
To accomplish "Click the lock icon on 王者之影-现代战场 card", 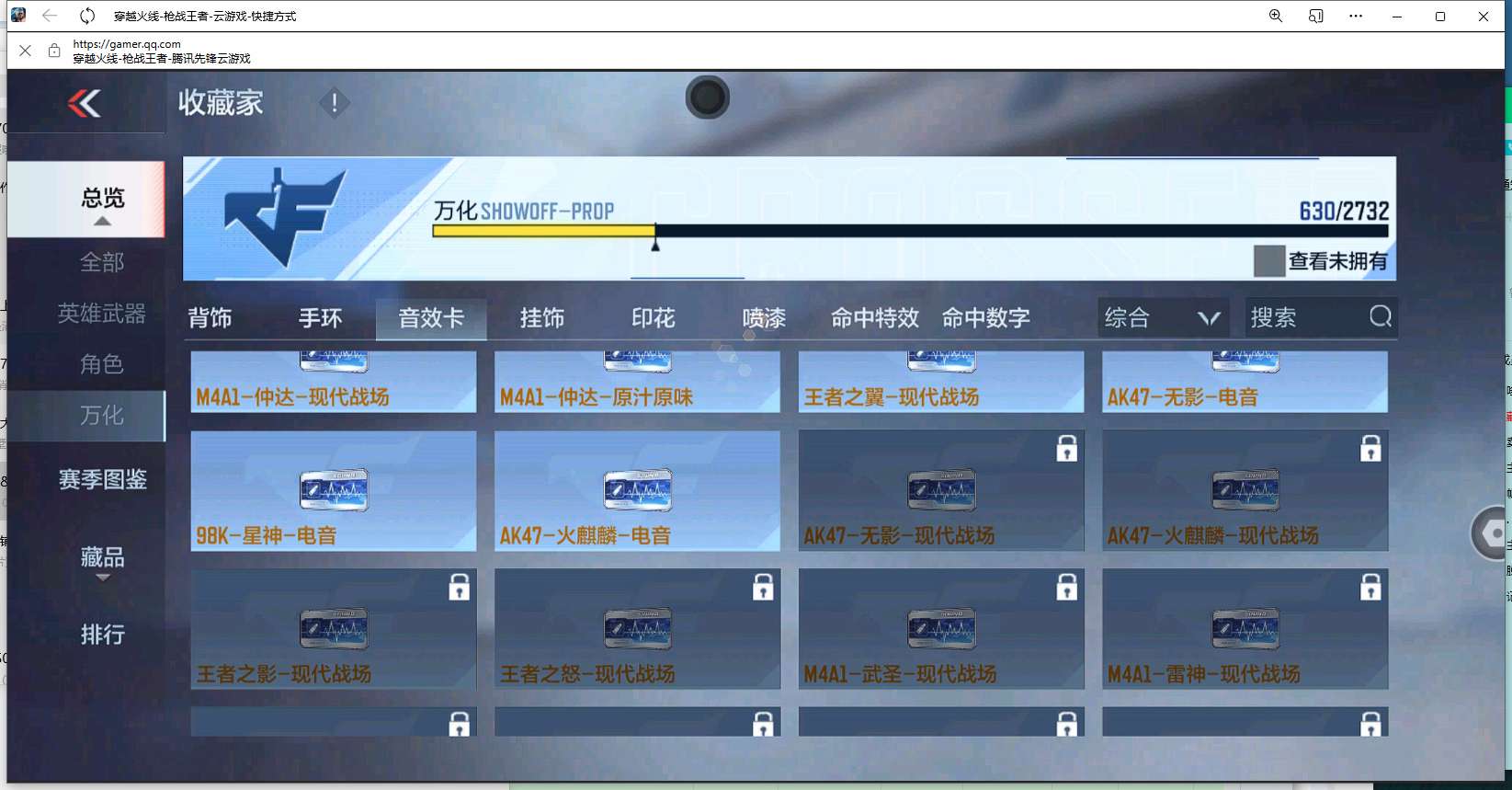I will point(459,587).
